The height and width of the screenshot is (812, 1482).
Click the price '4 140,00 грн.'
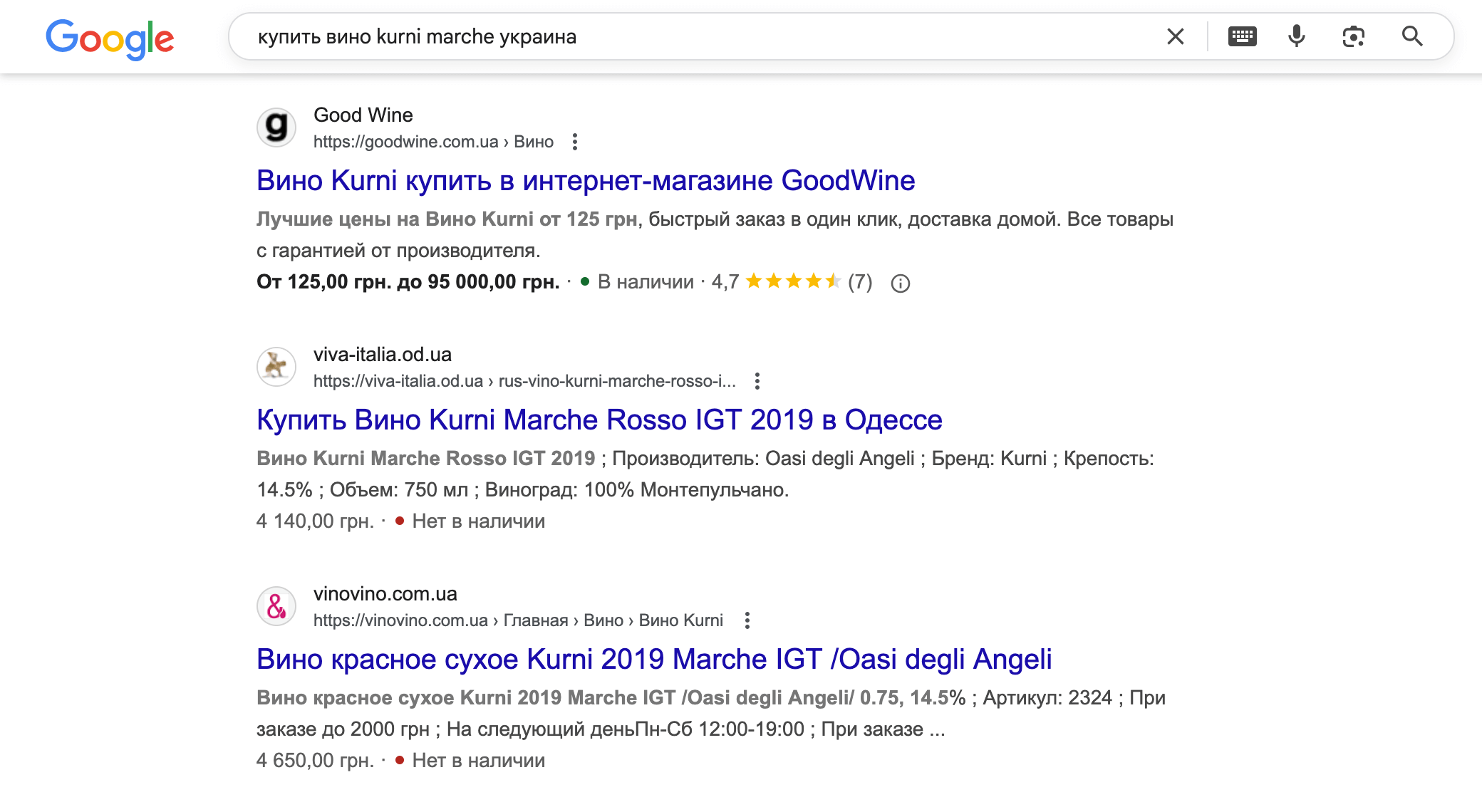[315, 521]
